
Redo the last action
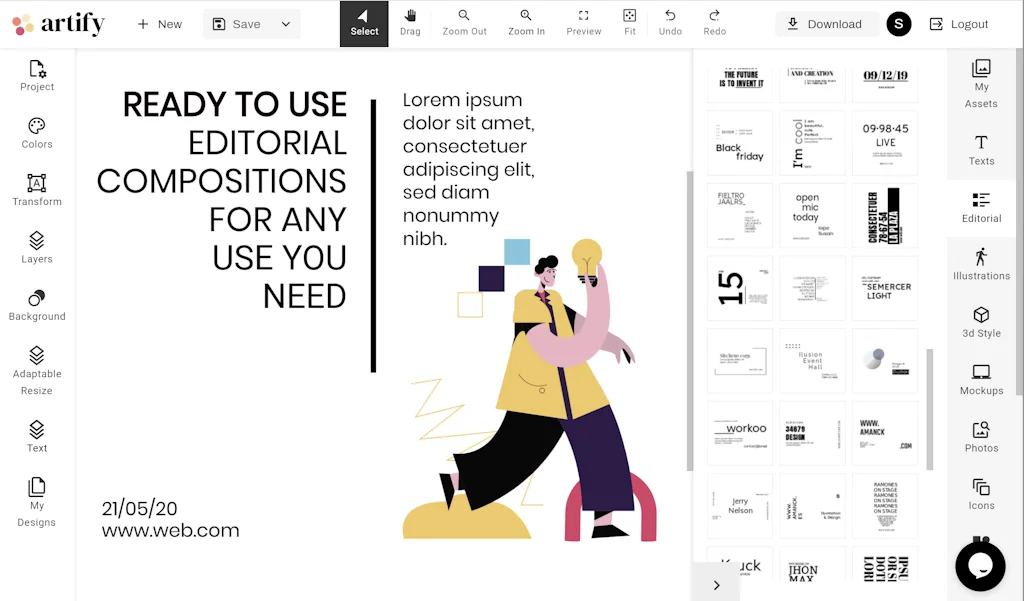coord(714,22)
